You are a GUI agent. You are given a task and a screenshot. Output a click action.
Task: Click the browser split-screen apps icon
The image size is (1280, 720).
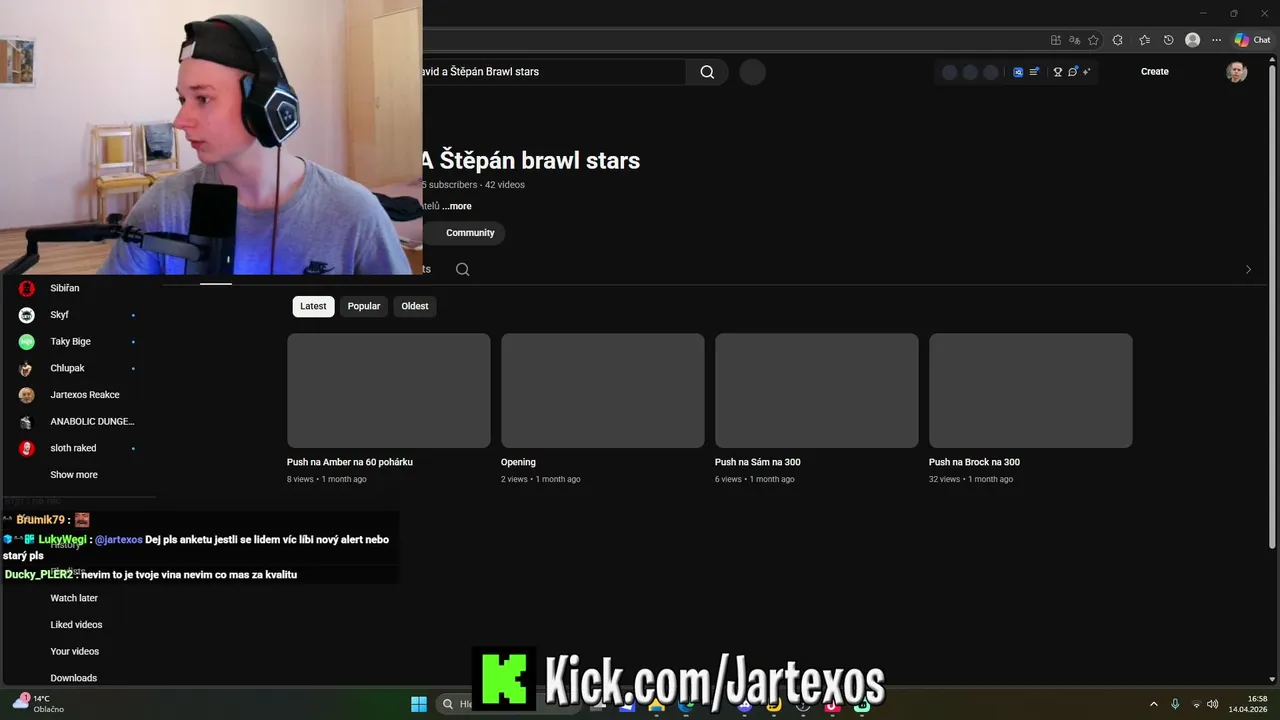click(1055, 40)
